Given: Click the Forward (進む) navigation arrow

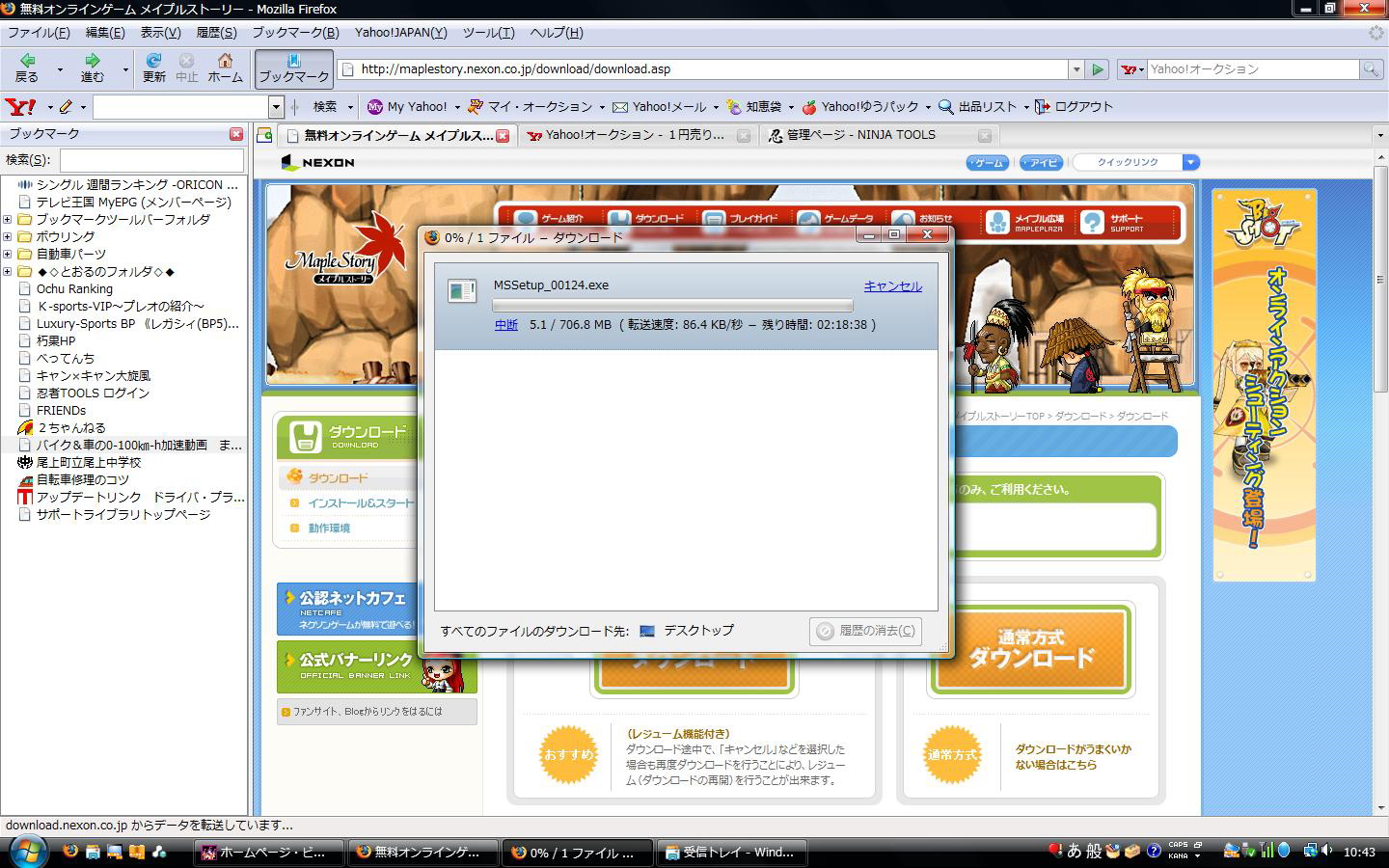Looking at the screenshot, I should [92, 68].
